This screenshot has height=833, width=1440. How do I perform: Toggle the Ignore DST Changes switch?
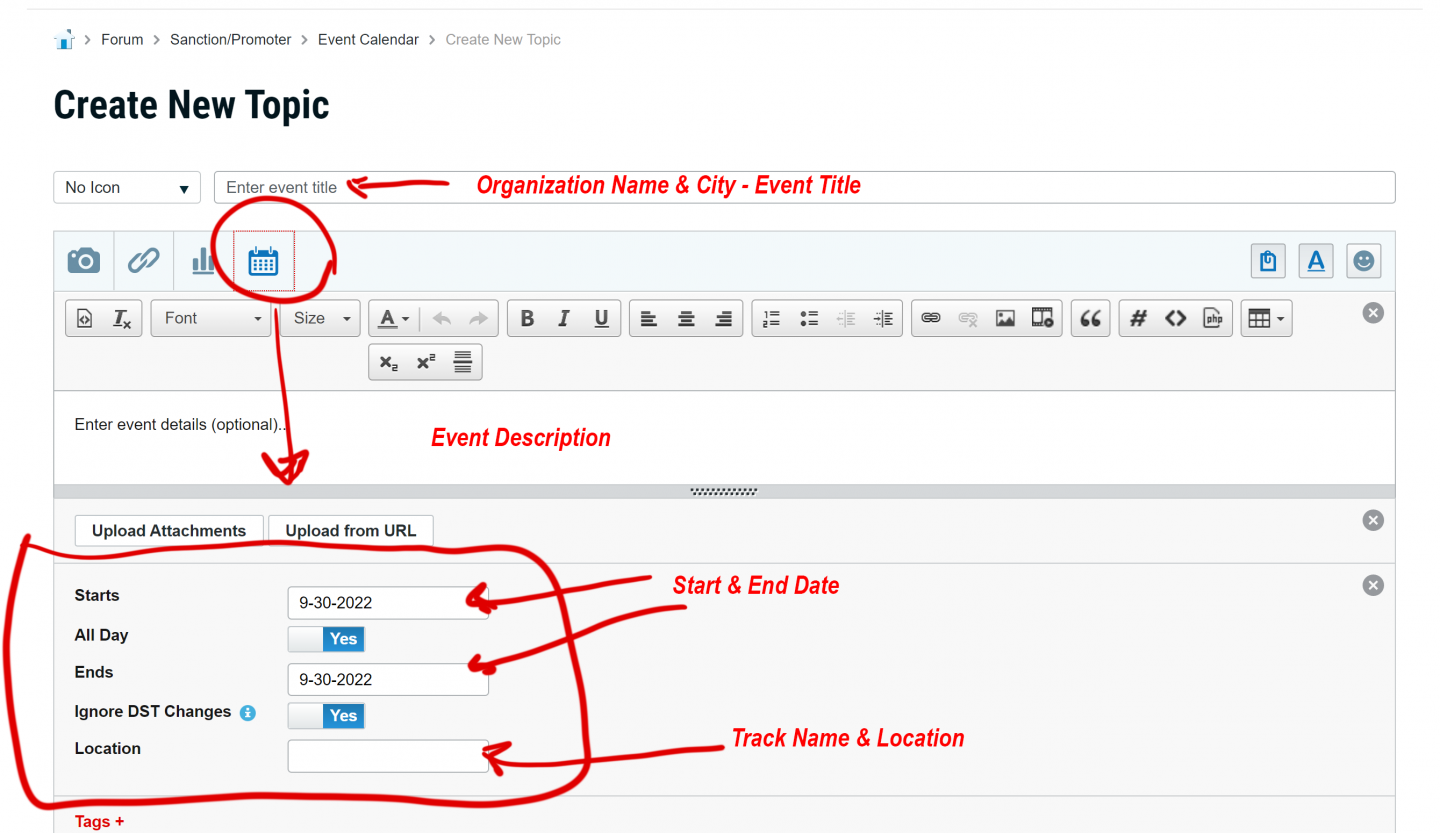pos(327,715)
